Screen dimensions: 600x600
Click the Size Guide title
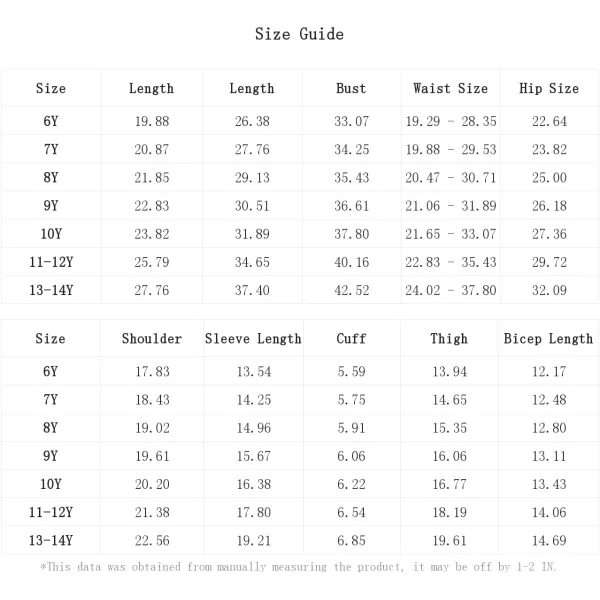(x=299, y=34)
